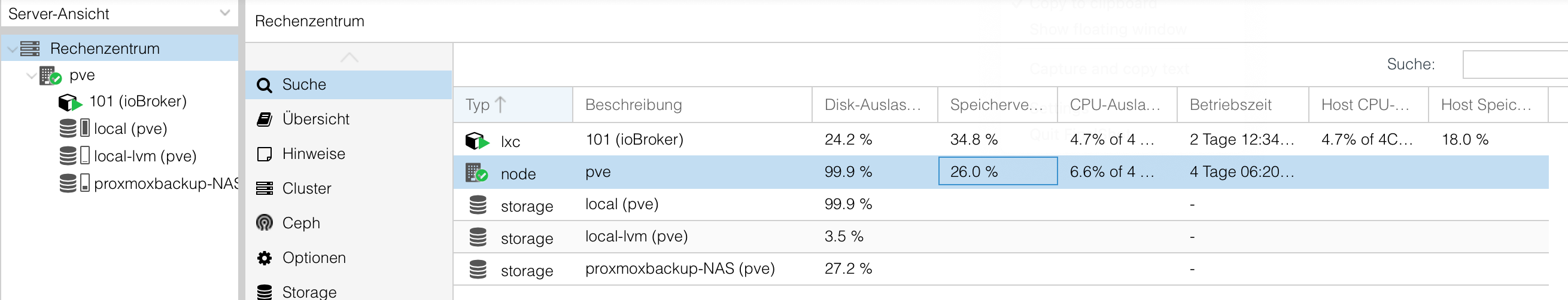
Task: Click the Cluster icon in side menu
Action: pyautogui.click(x=264, y=188)
